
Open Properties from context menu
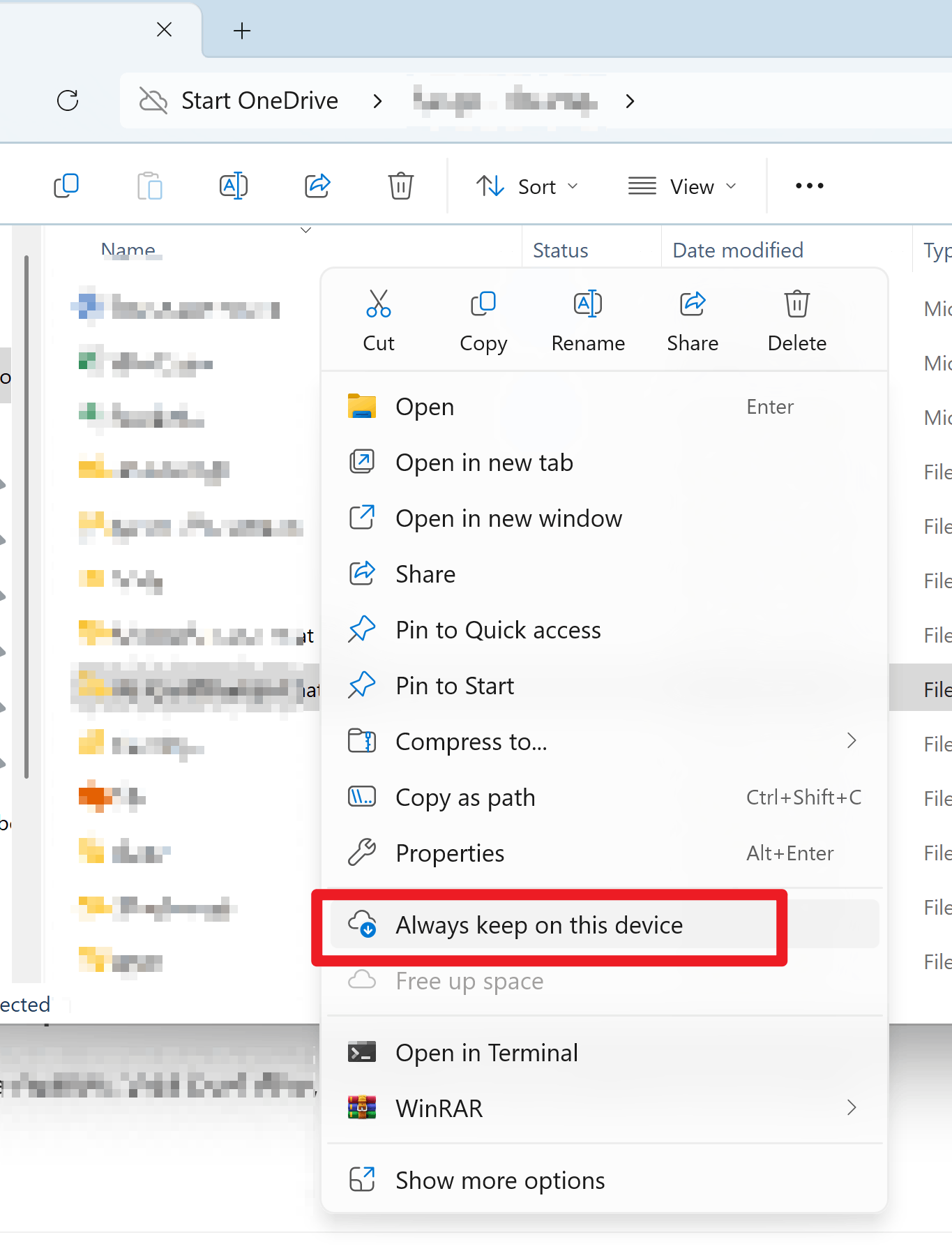point(604,853)
